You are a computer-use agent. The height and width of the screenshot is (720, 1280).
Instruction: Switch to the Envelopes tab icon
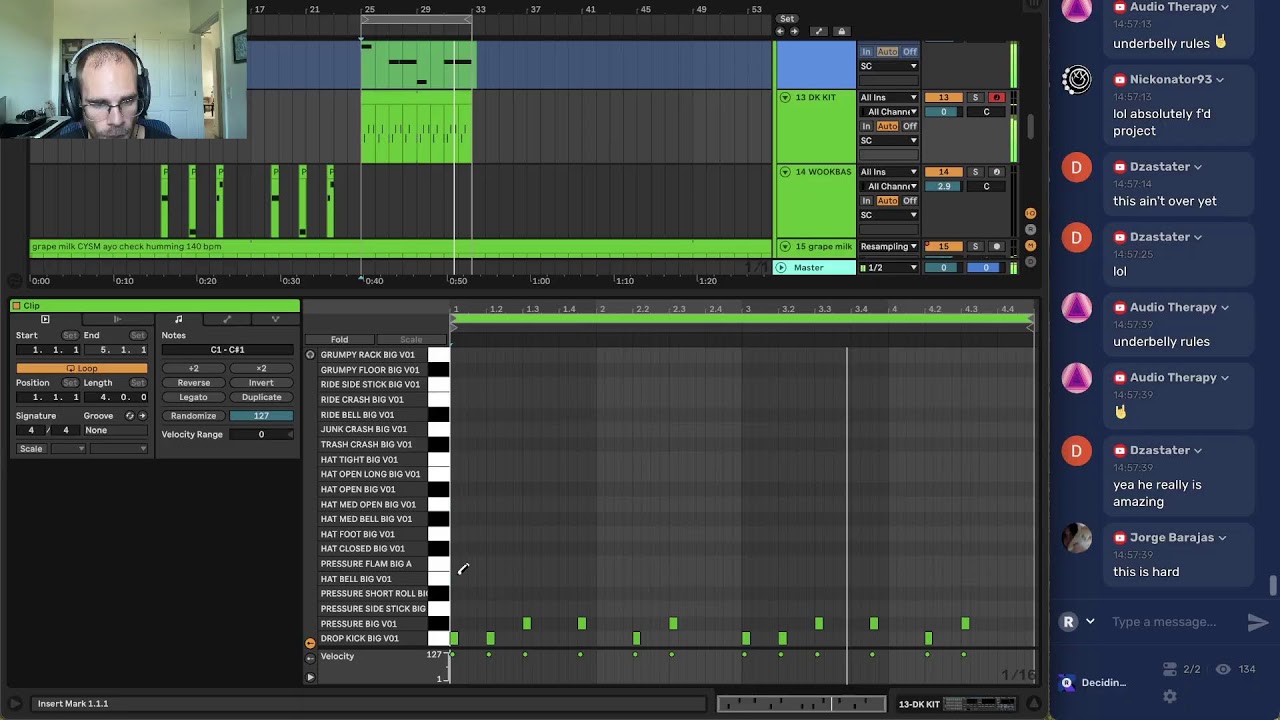click(227, 319)
